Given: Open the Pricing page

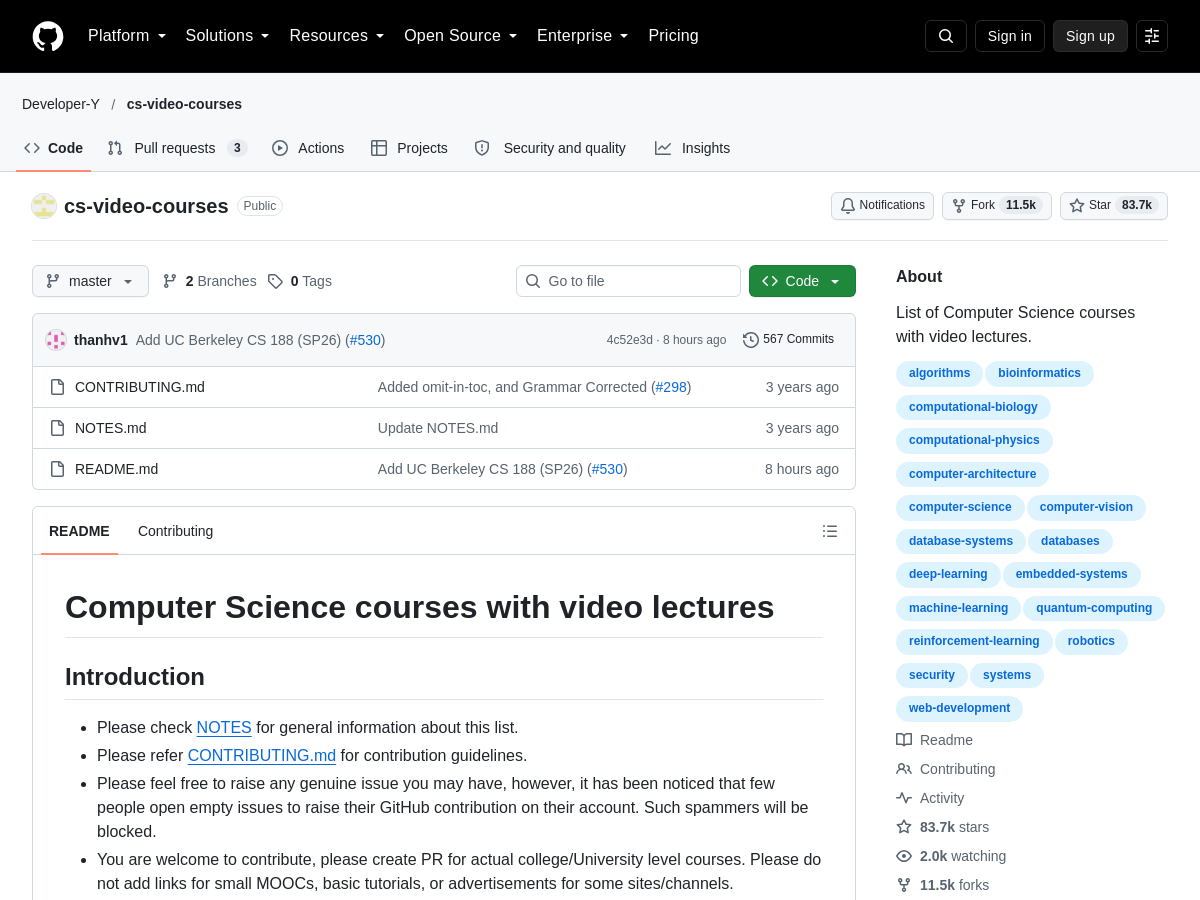Looking at the screenshot, I should tap(674, 36).
